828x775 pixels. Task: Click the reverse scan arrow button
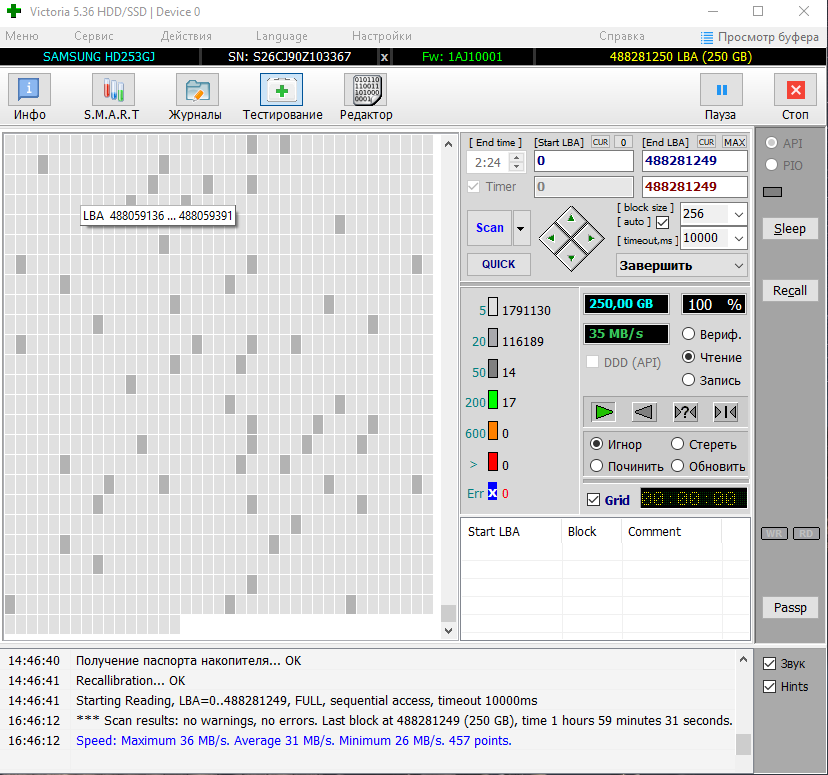(644, 412)
